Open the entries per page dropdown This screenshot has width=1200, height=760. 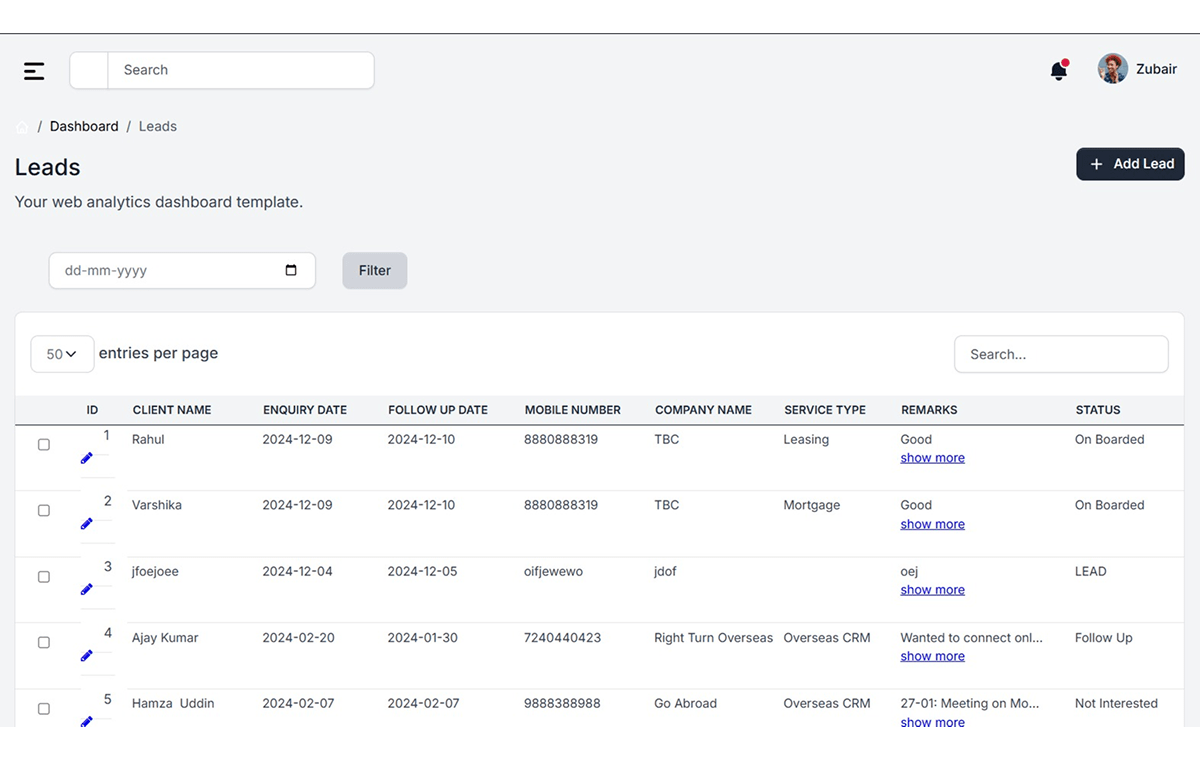pyautogui.click(x=62, y=354)
